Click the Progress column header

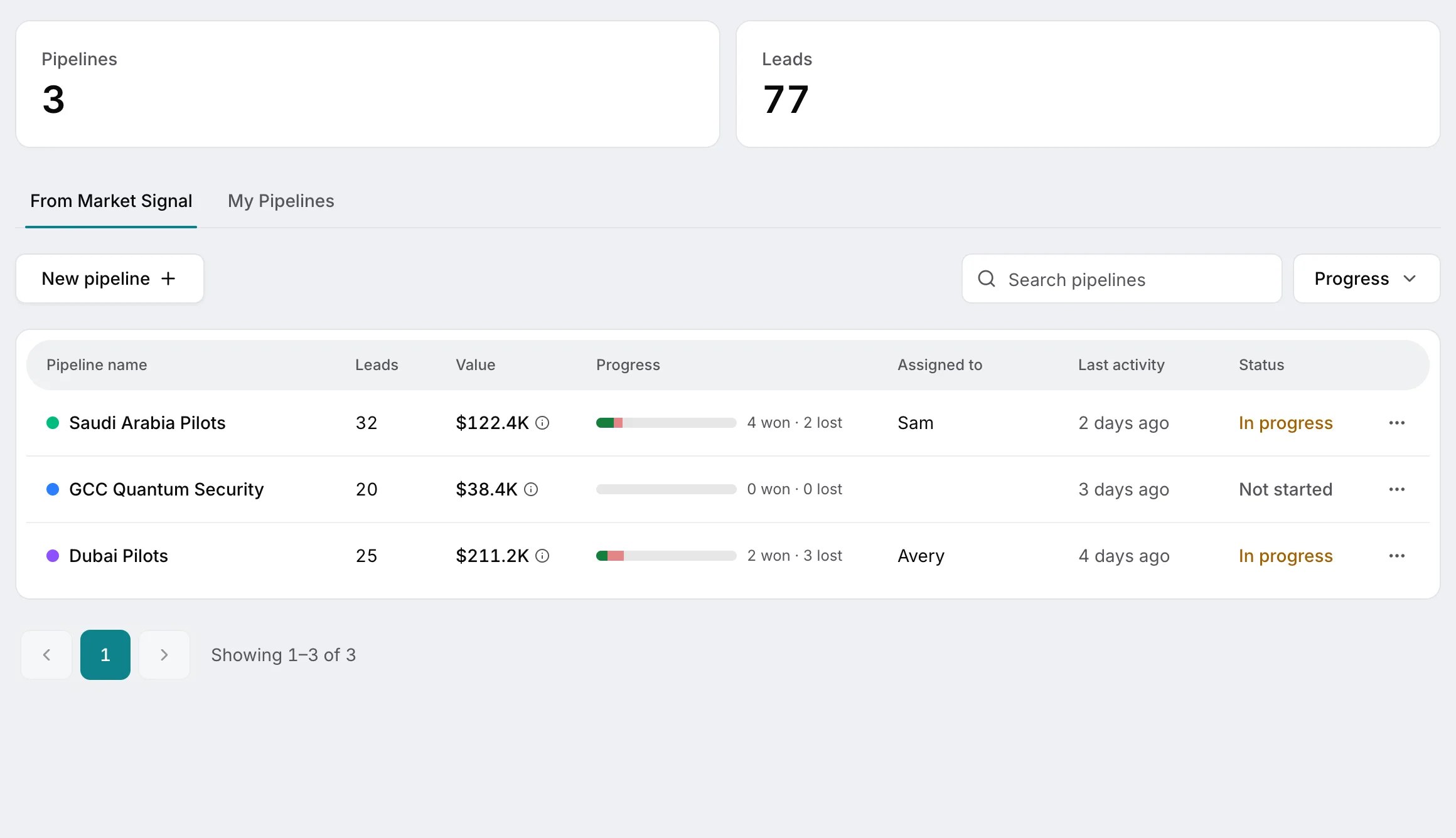628,365
